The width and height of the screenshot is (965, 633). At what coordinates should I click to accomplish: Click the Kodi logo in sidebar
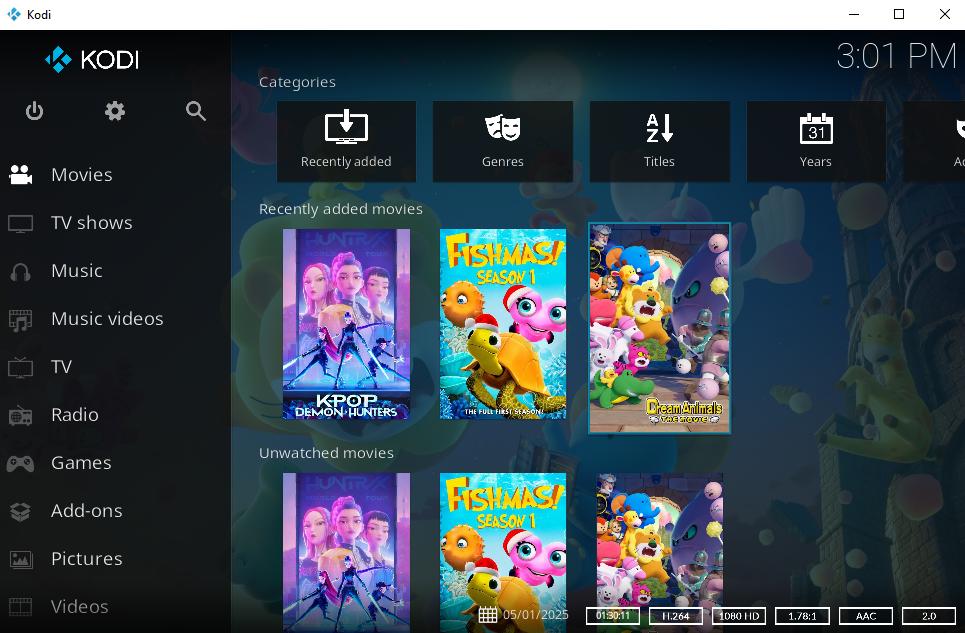[92, 60]
